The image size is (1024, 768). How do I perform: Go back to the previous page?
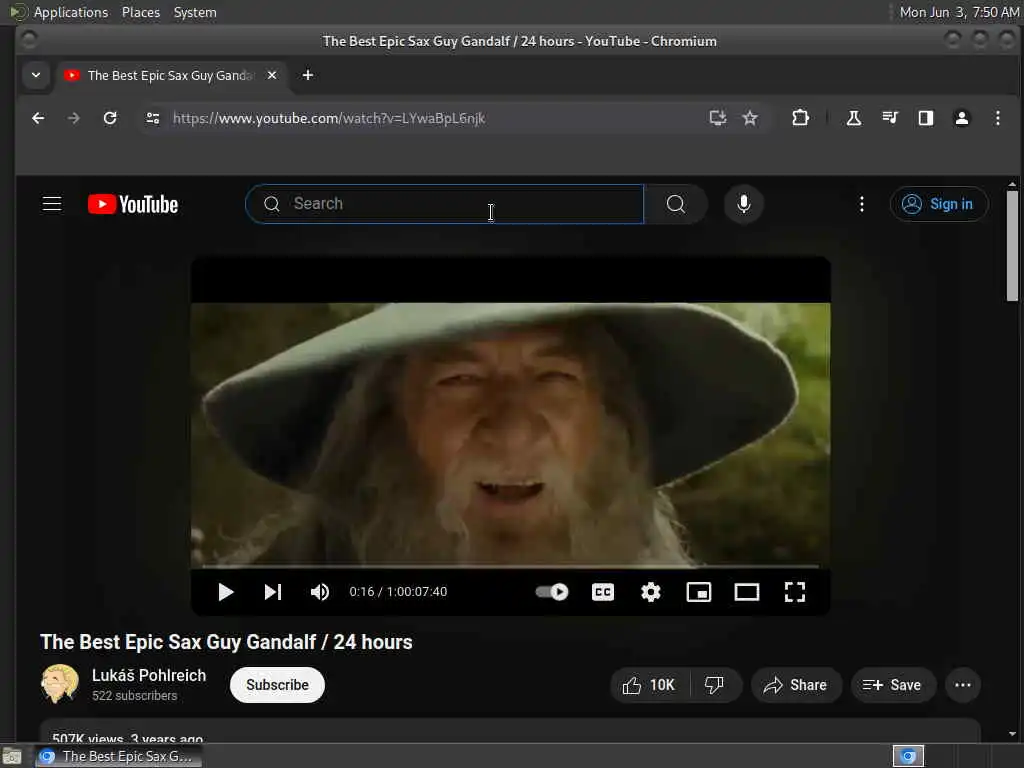click(39, 118)
